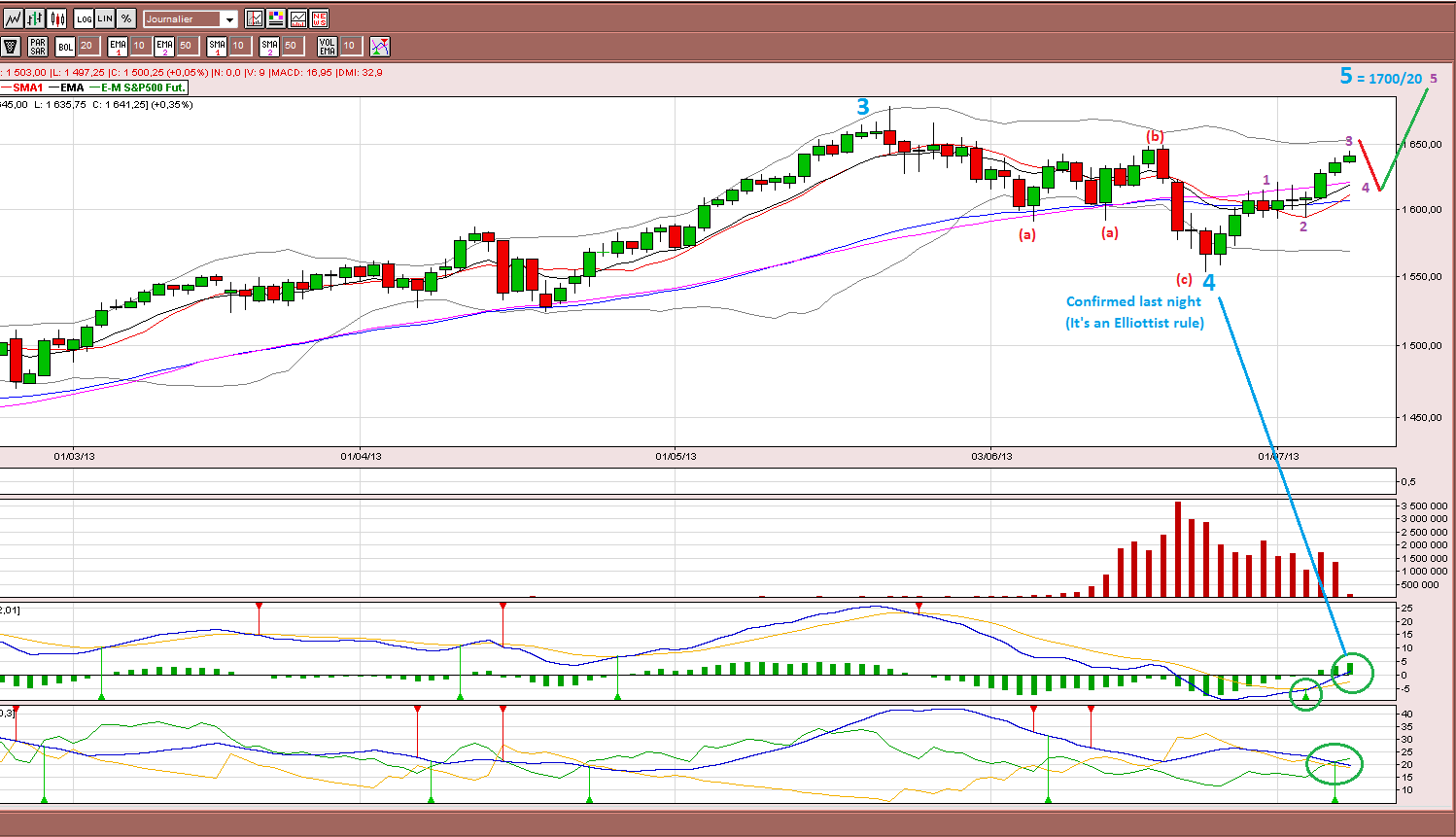Click the BOL period field showing 20

click(x=88, y=46)
